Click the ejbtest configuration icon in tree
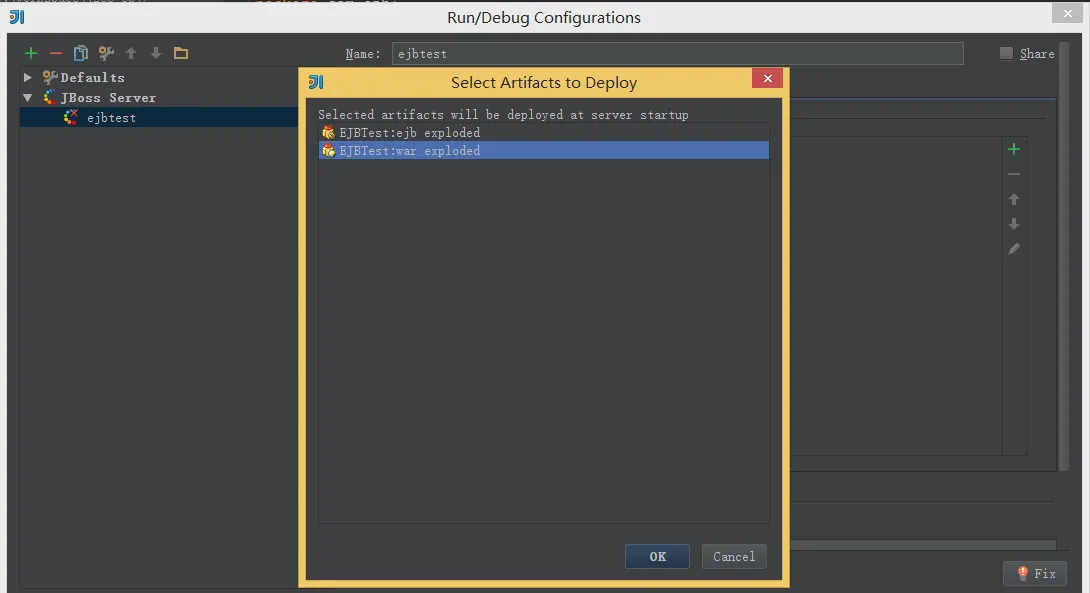Screen dimensions: 1090x593 click(71, 117)
